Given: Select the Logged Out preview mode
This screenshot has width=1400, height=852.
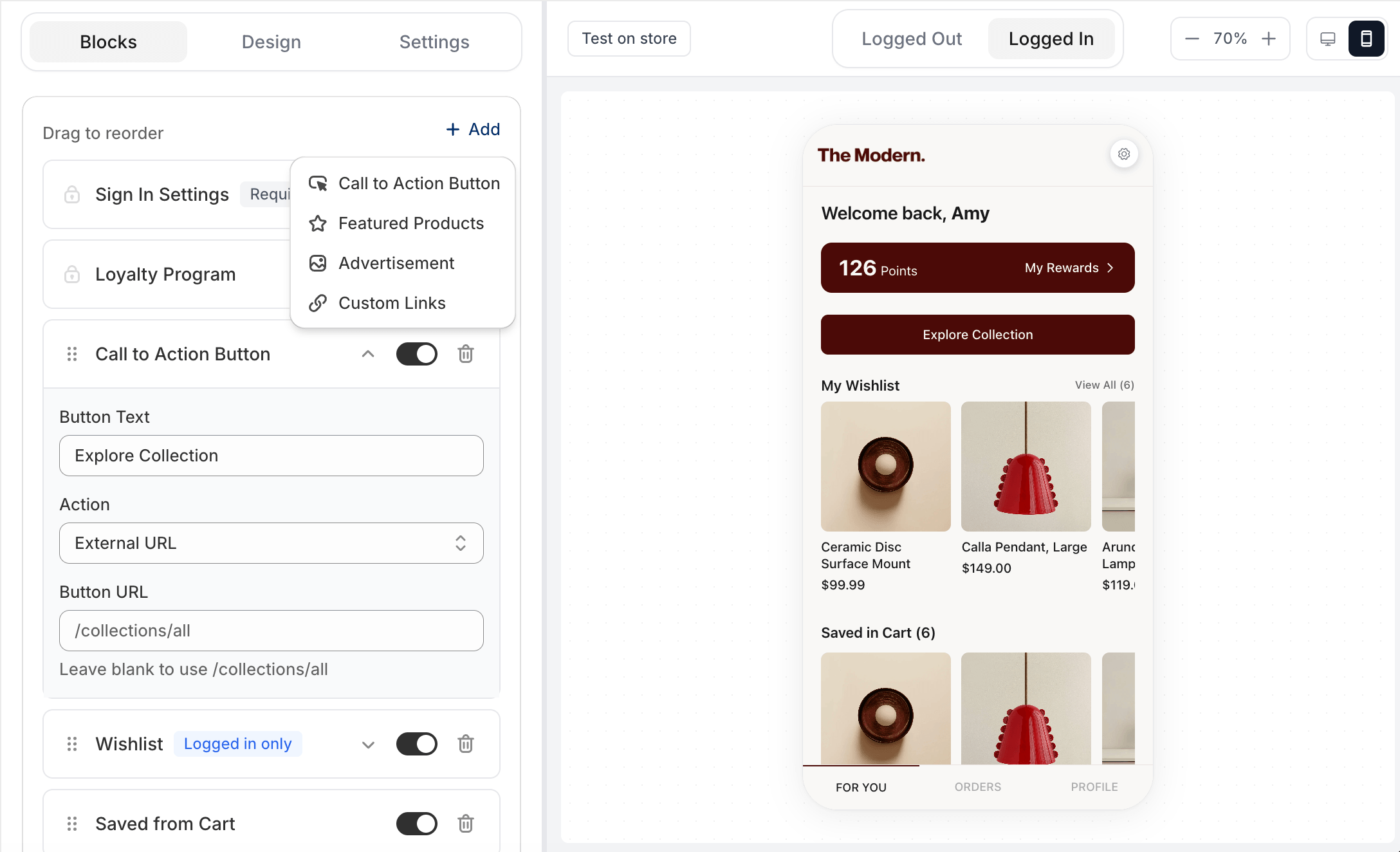Looking at the screenshot, I should pos(911,39).
